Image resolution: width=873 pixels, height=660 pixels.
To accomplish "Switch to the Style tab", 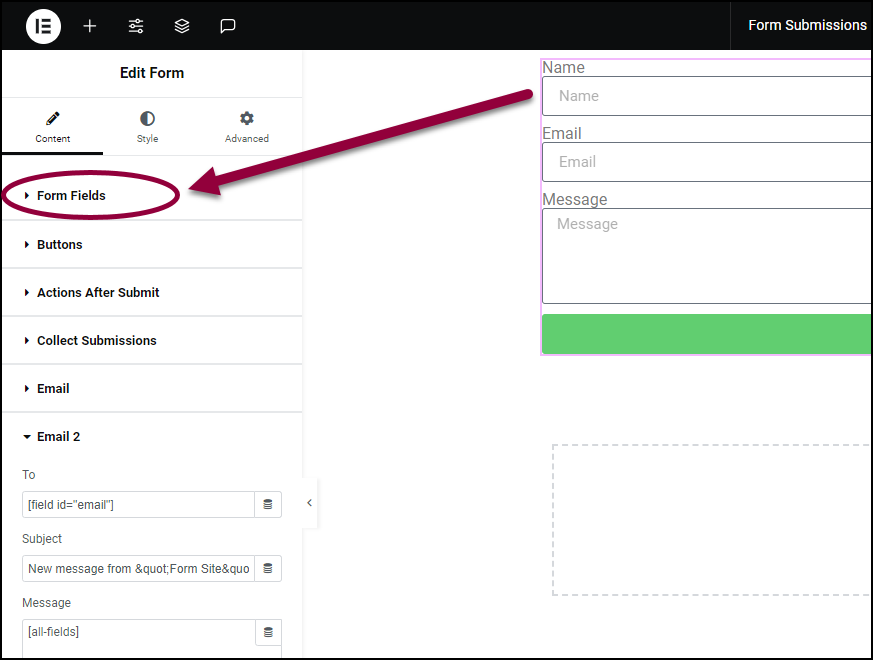I will coord(148,127).
